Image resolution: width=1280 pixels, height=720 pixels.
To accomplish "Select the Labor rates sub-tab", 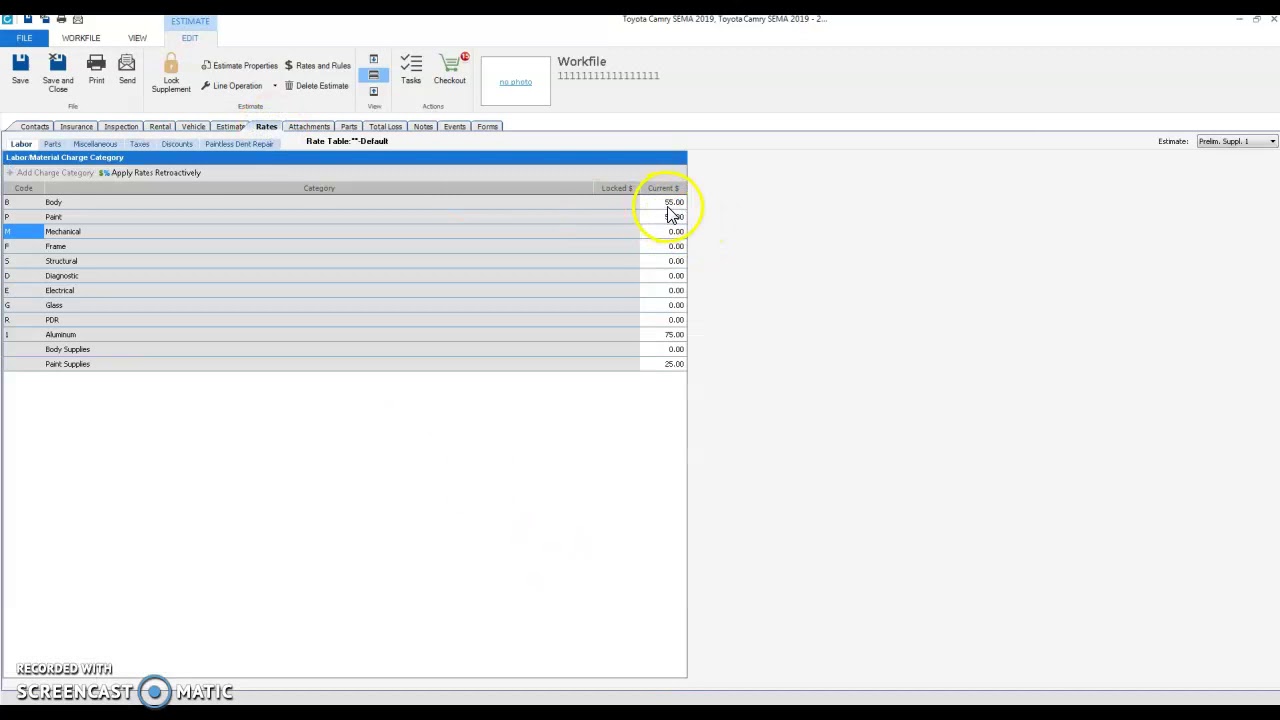I will [21, 144].
